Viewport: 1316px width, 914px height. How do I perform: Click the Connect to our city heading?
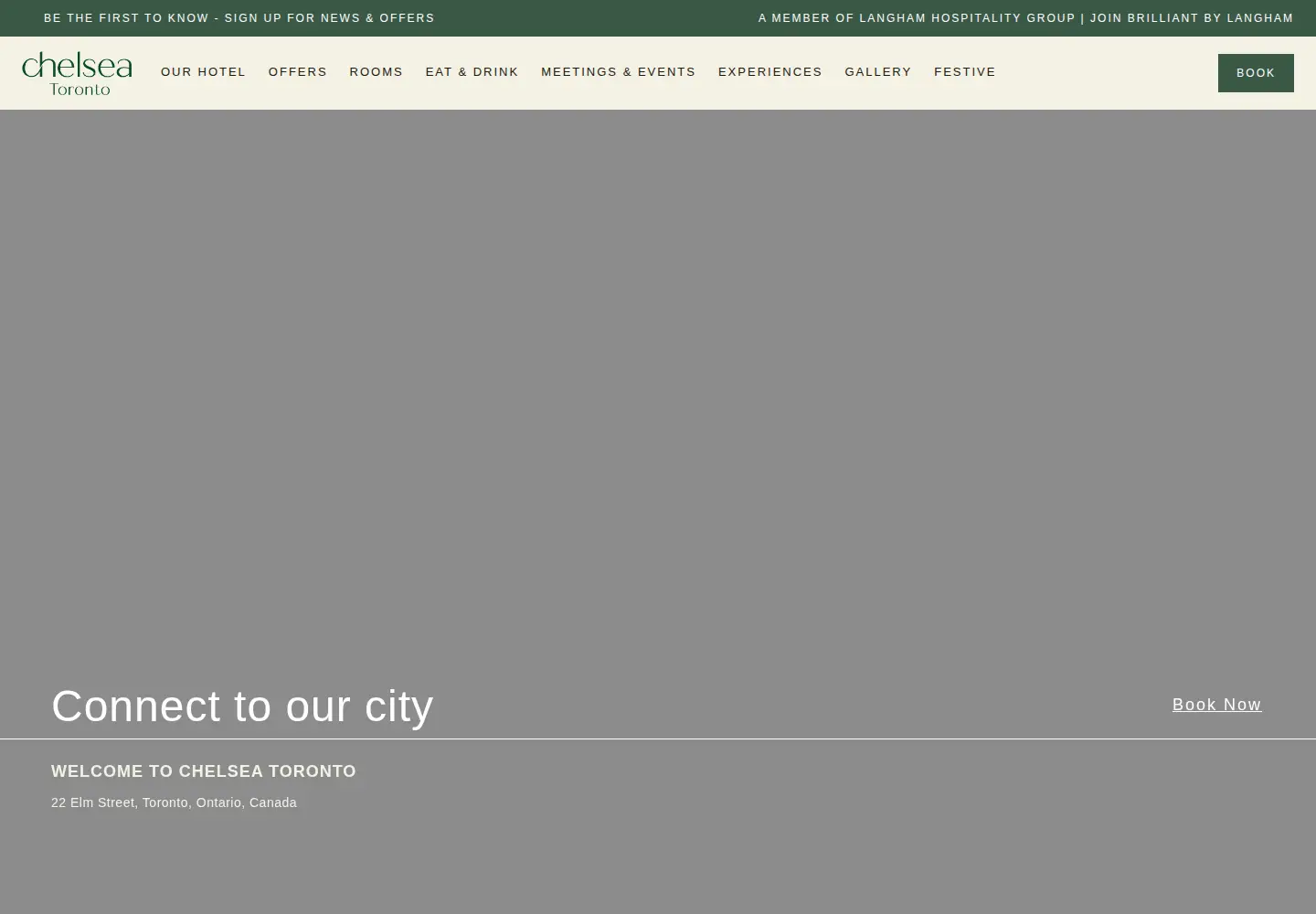point(242,706)
